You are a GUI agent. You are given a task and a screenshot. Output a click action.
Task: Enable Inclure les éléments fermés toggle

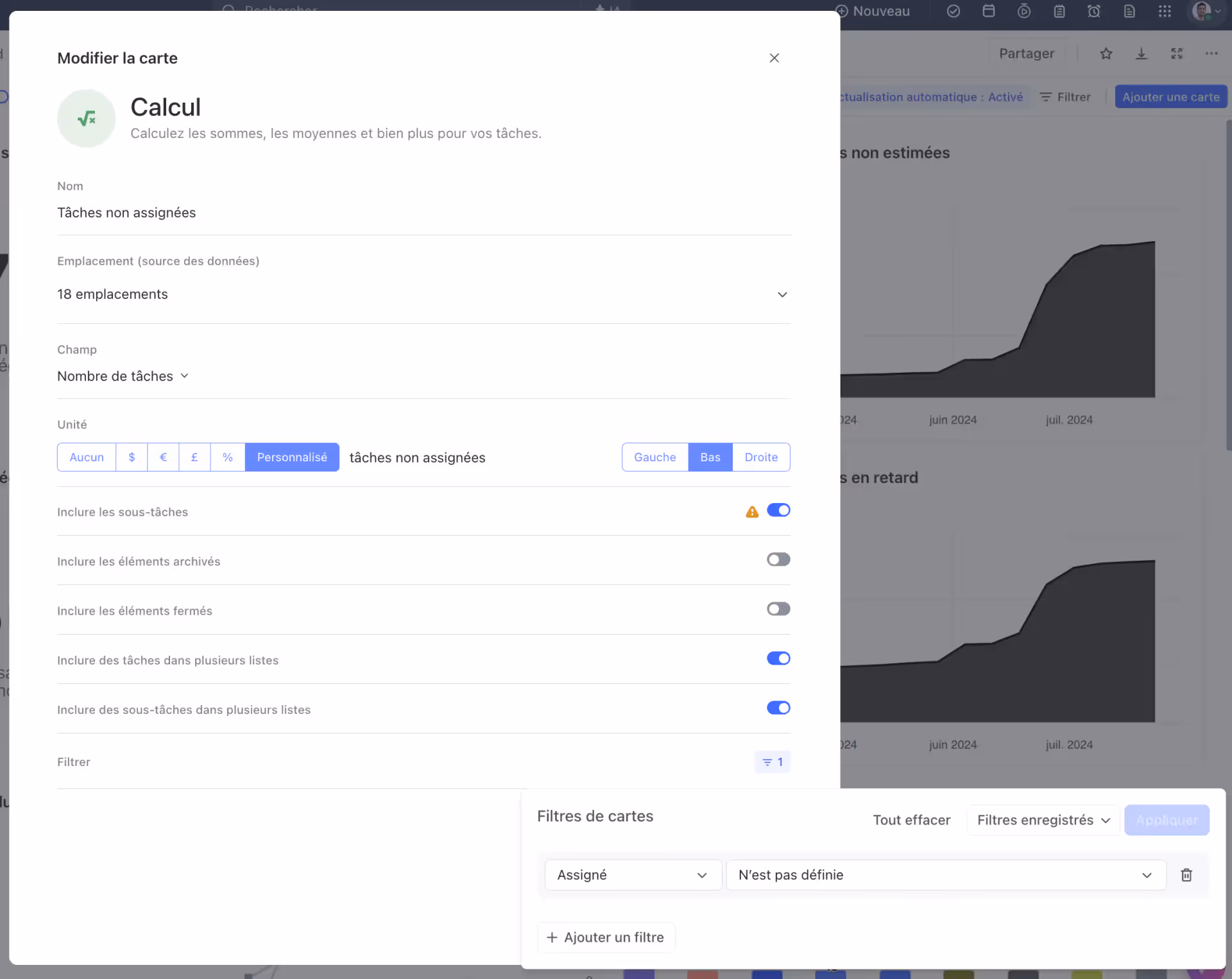point(778,609)
